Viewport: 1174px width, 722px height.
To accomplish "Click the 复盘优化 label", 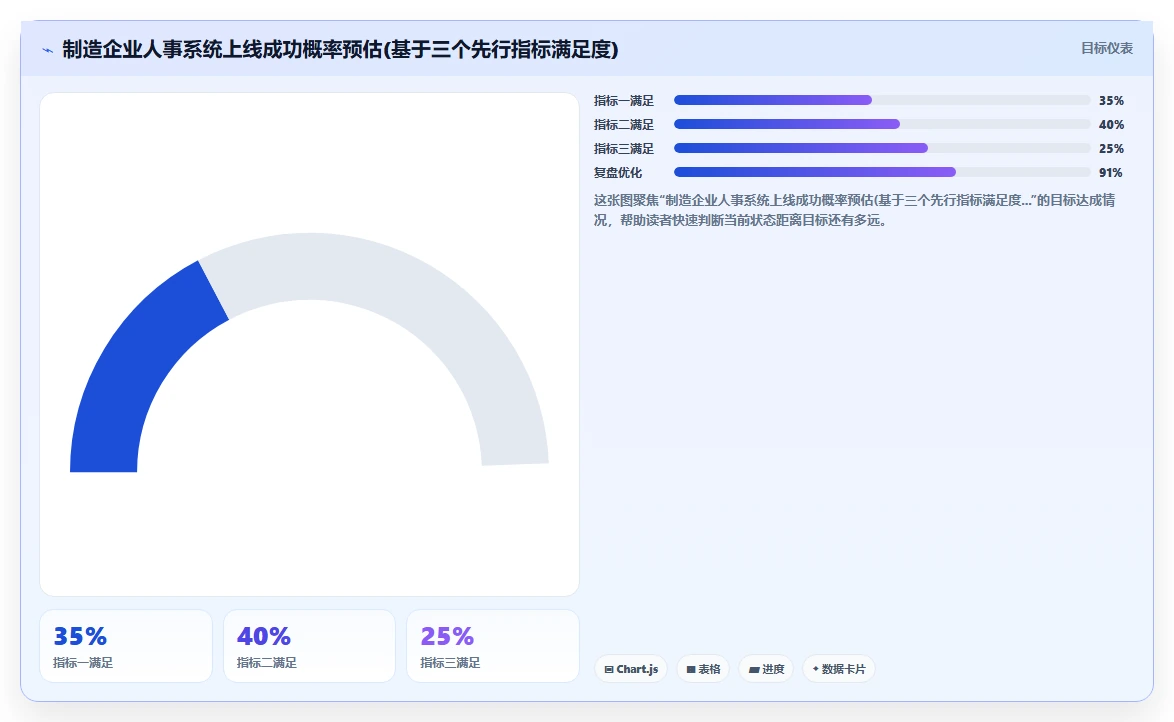I will (618, 172).
